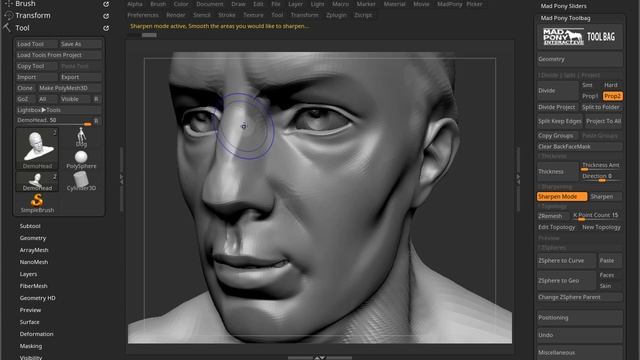Click the Clear BackFaceMask button
Viewport: 640px width, 360px height.
coord(580,147)
